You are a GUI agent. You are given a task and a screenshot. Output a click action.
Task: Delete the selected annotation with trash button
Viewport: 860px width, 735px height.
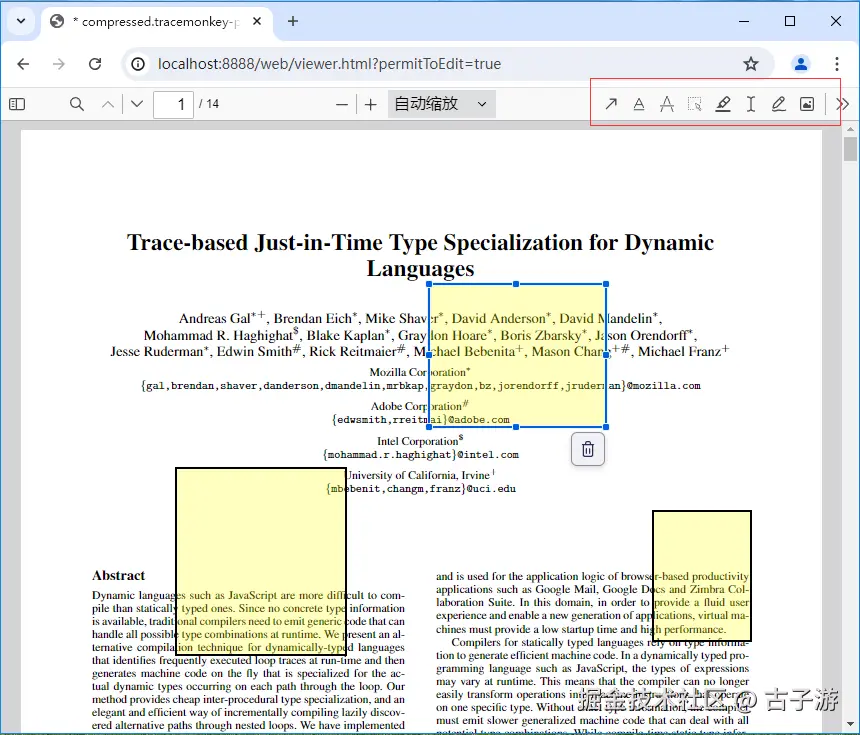588,449
